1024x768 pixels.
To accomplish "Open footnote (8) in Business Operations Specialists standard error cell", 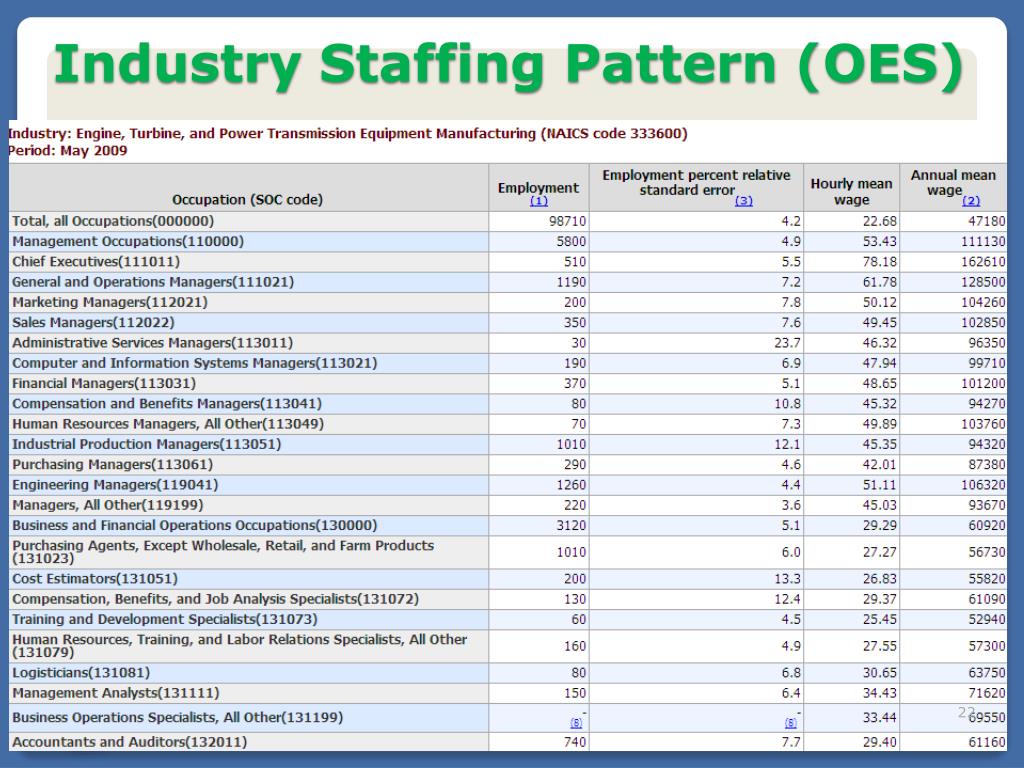I will click(x=790, y=723).
